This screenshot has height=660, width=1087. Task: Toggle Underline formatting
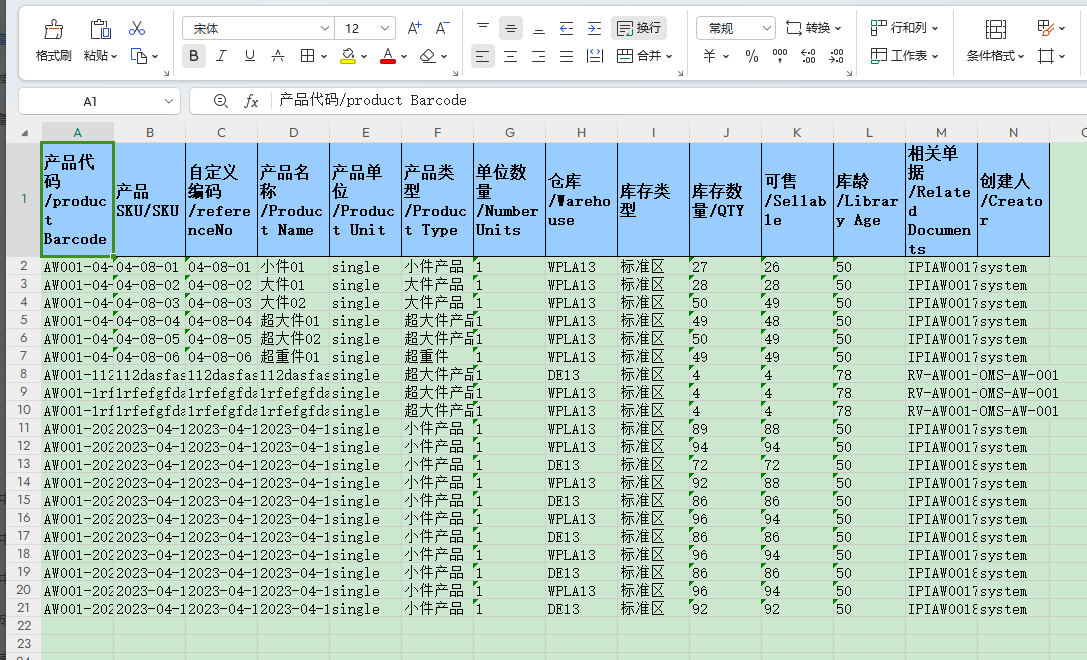[x=250, y=56]
